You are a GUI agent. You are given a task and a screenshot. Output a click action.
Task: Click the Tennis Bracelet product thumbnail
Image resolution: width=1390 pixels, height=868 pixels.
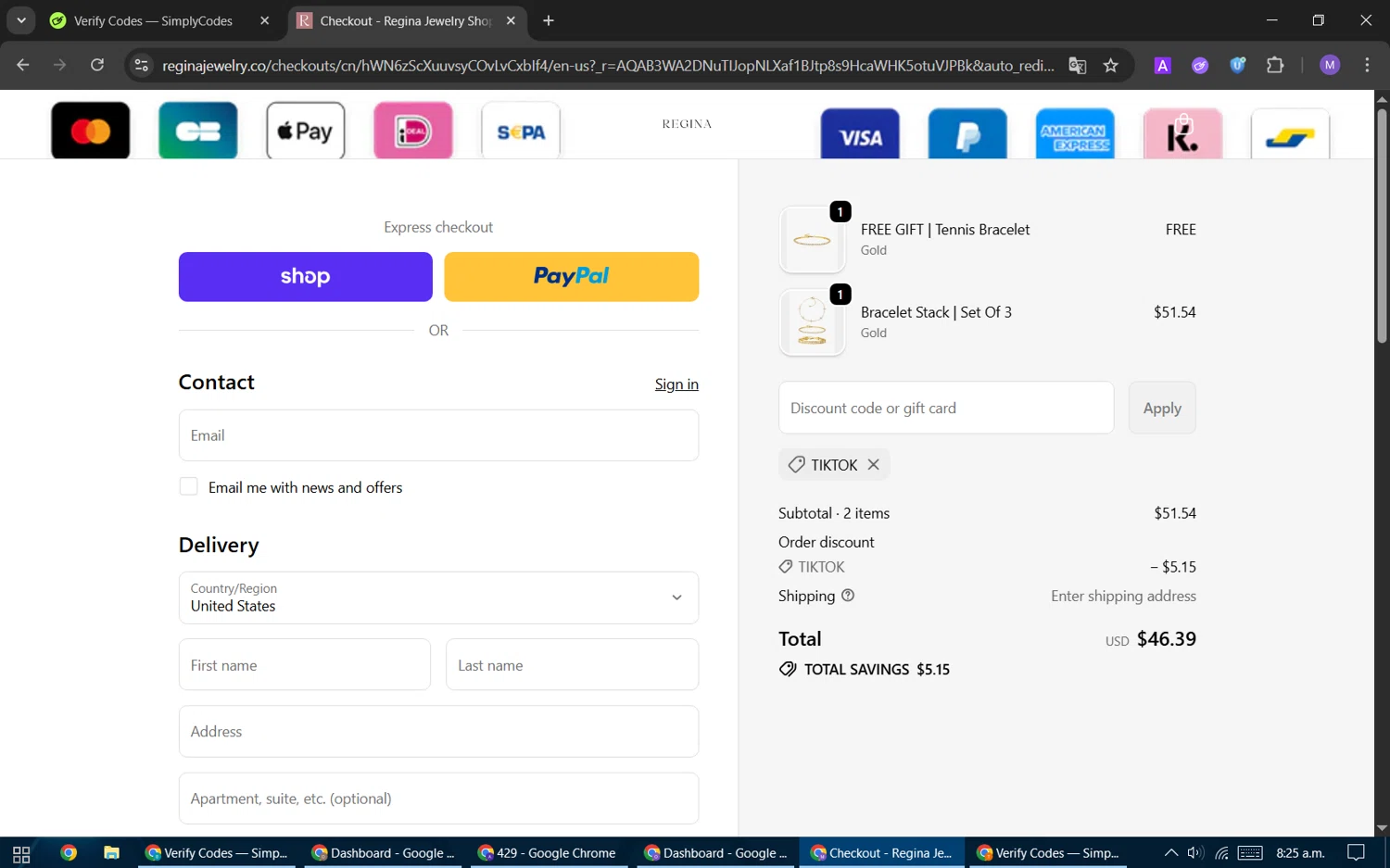812,240
